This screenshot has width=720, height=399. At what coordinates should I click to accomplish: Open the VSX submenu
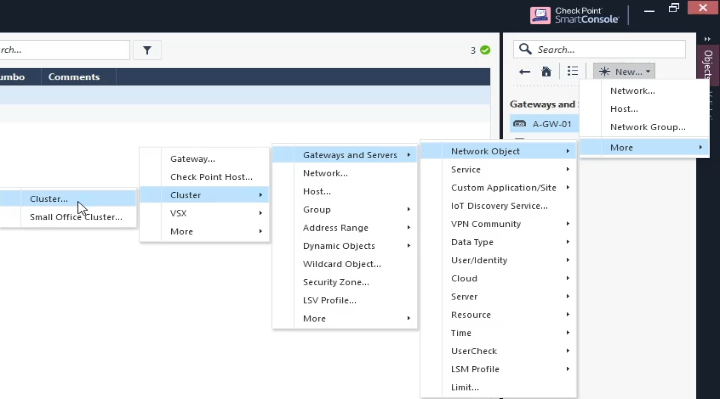204,213
